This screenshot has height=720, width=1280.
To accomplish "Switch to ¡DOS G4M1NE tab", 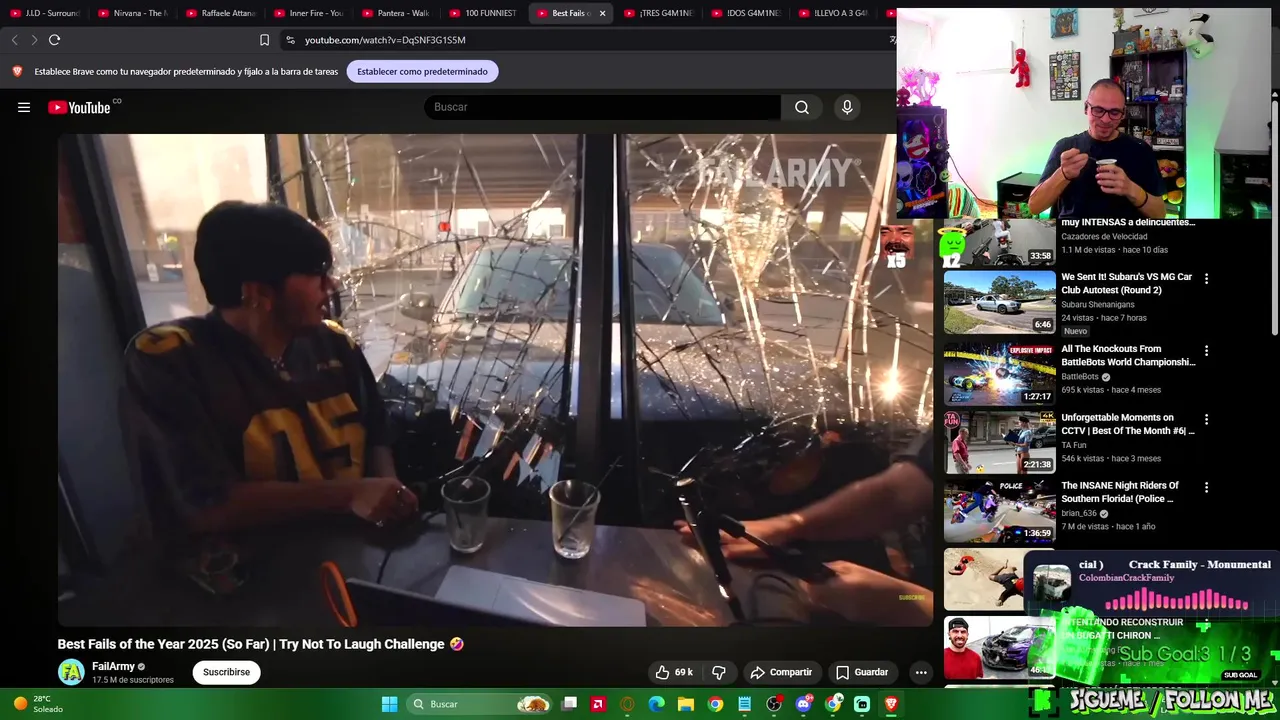I will point(747,13).
